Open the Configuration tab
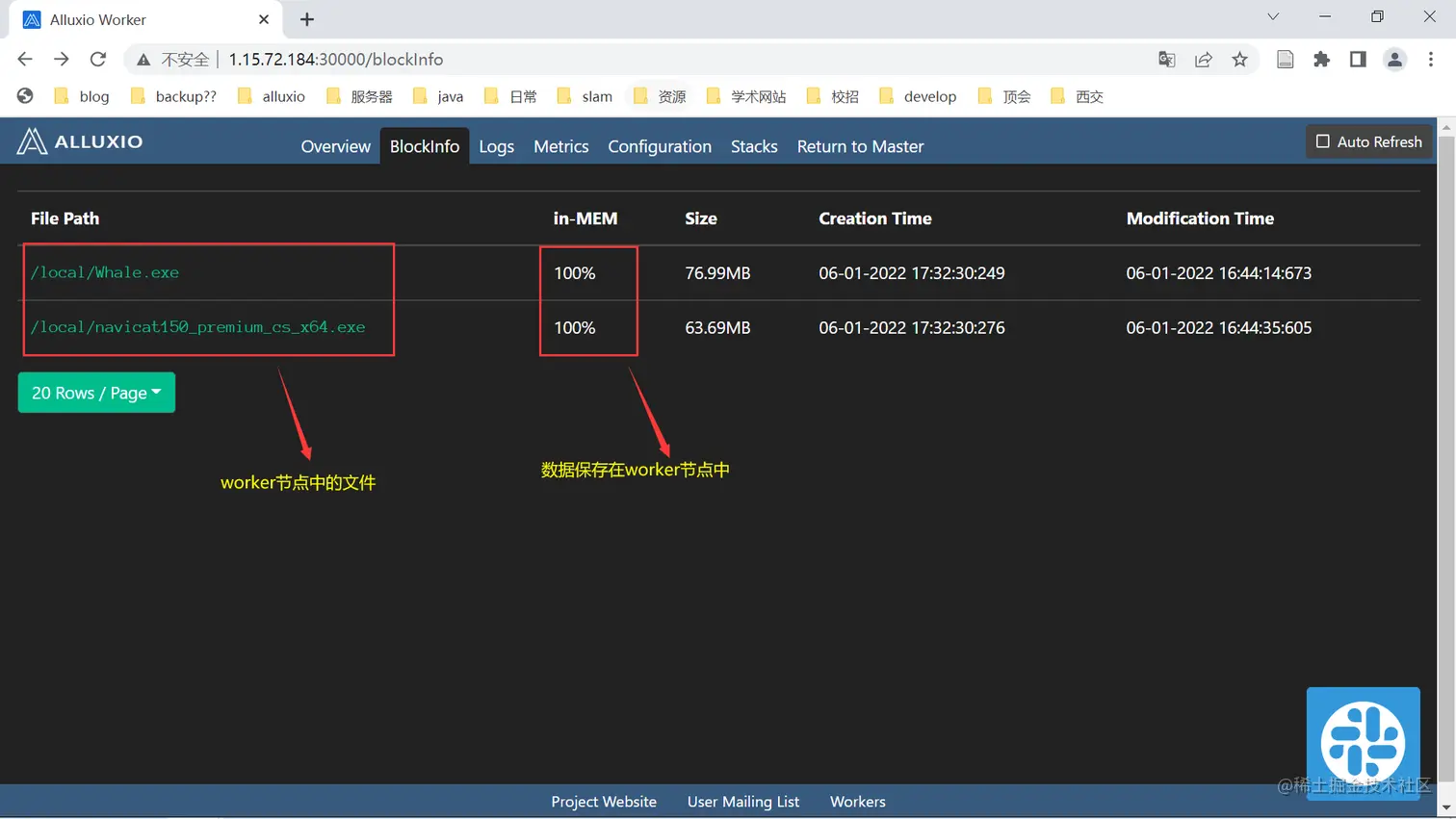The image size is (1456, 819). pyautogui.click(x=660, y=146)
